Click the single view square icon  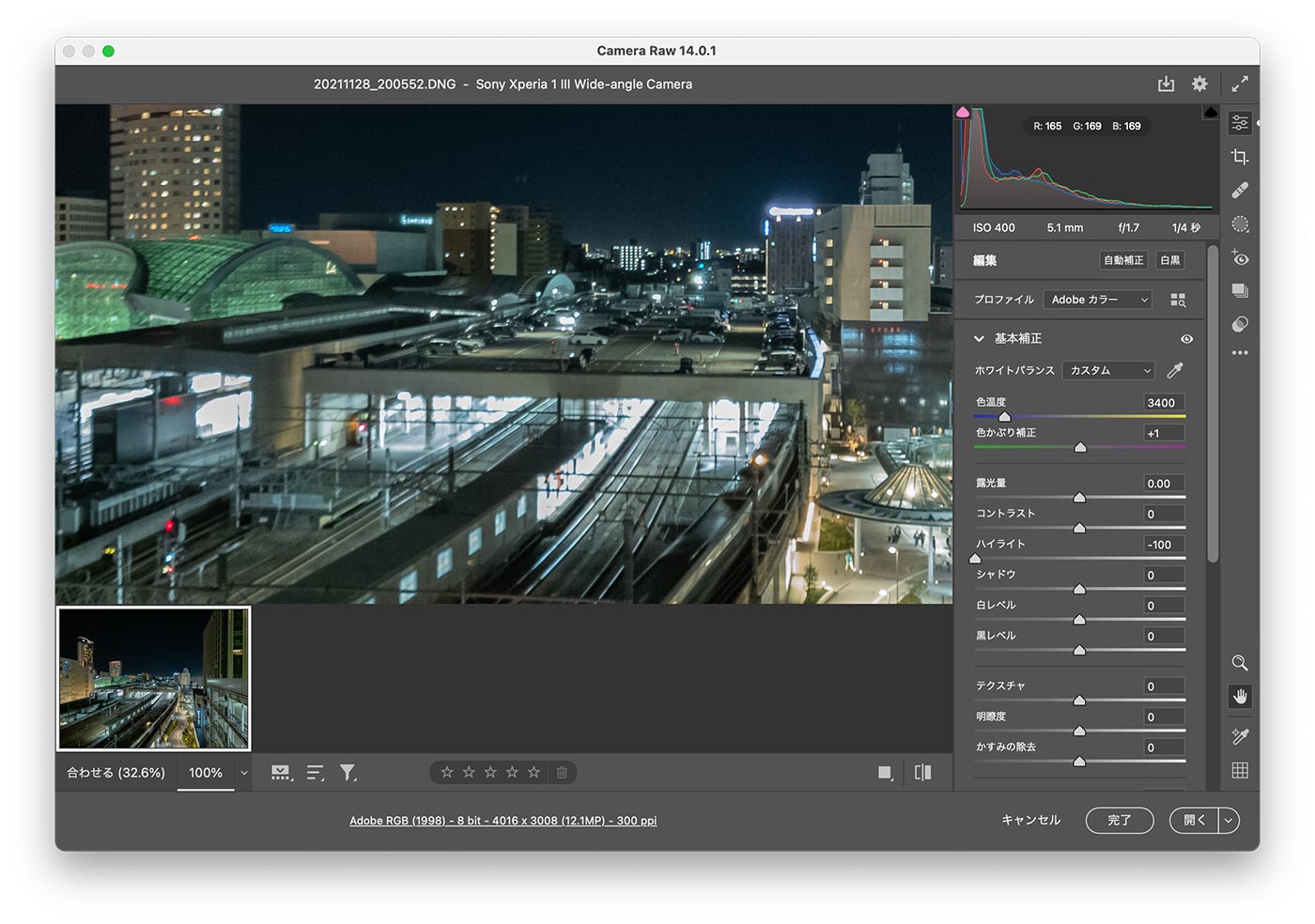[x=885, y=772]
